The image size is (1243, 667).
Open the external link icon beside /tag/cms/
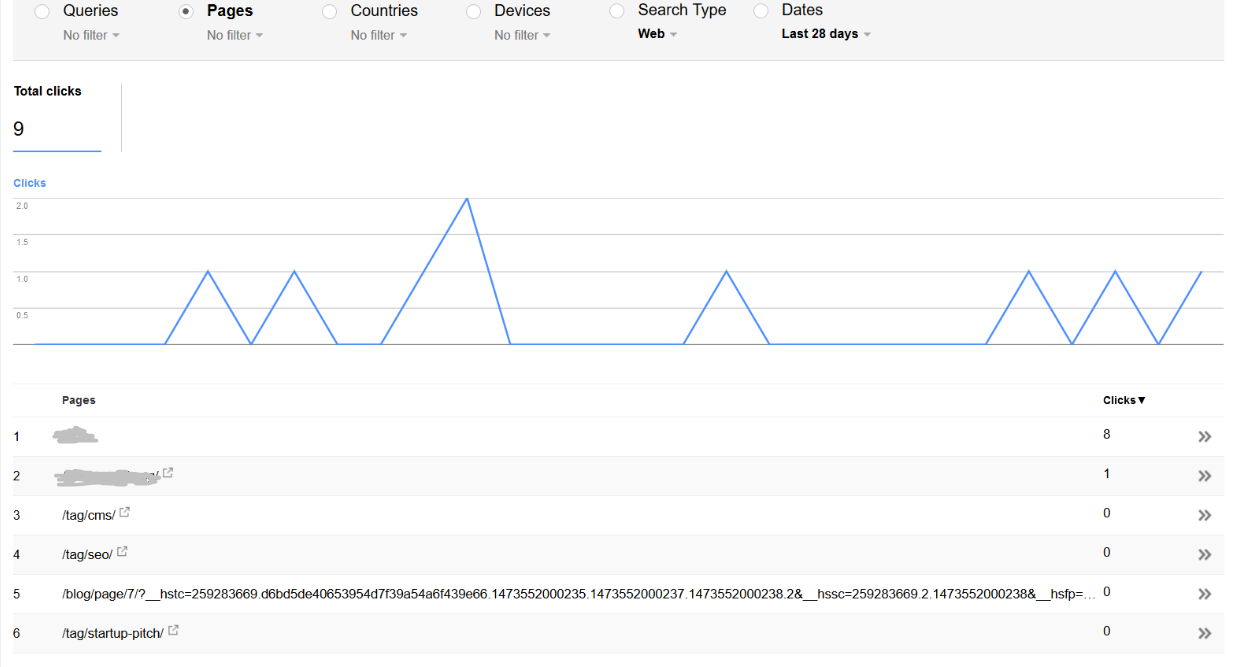(125, 513)
